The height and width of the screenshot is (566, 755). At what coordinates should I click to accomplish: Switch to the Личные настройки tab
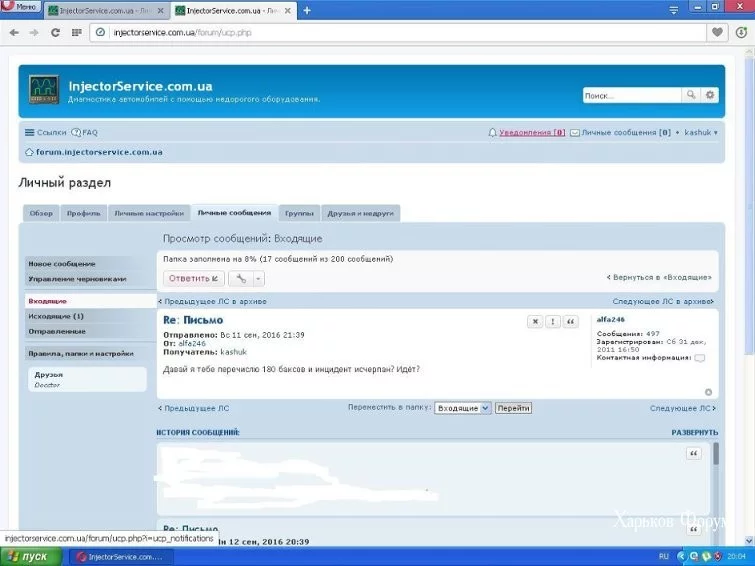(x=149, y=213)
